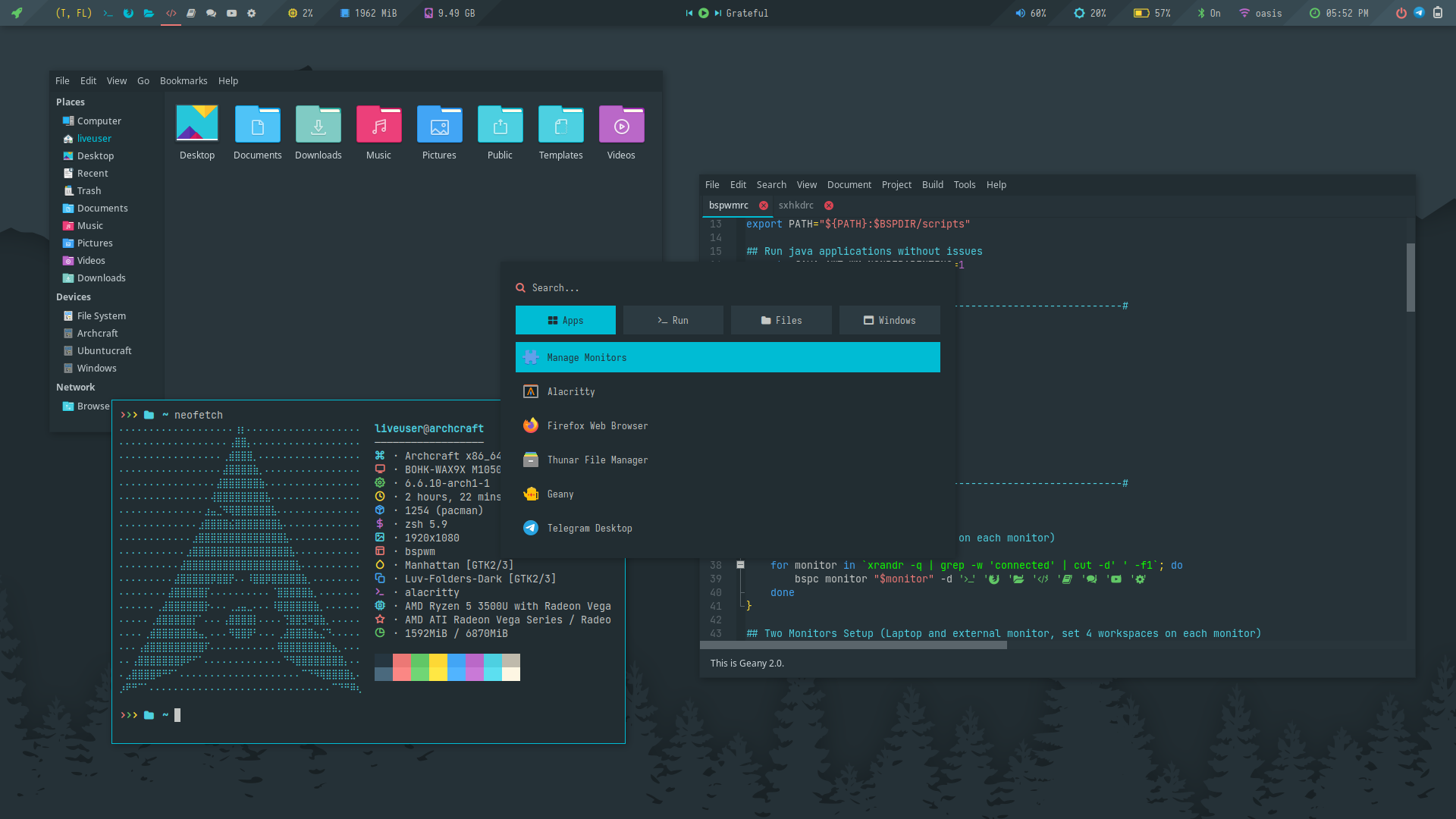This screenshot has height=819, width=1456.
Task: Open the Bookmarks menu in the file manager
Action: click(x=184, y=81)
